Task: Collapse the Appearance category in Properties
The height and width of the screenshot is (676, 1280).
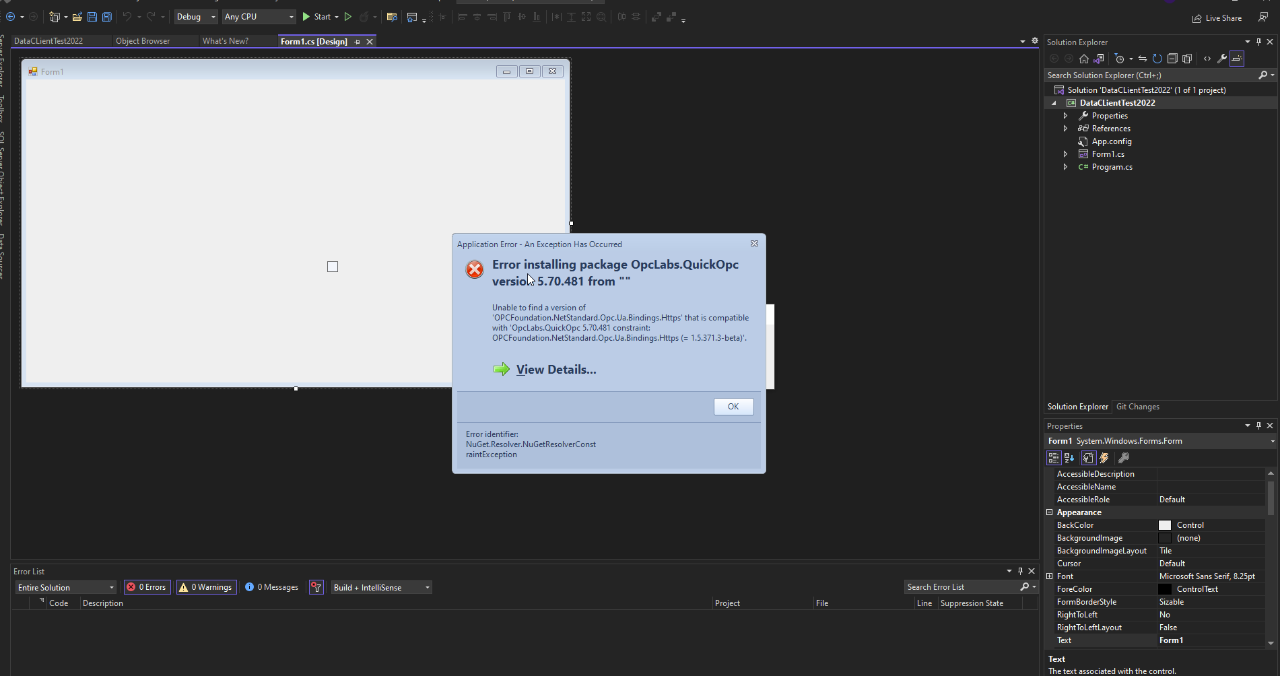Action: click(1049, 512)
